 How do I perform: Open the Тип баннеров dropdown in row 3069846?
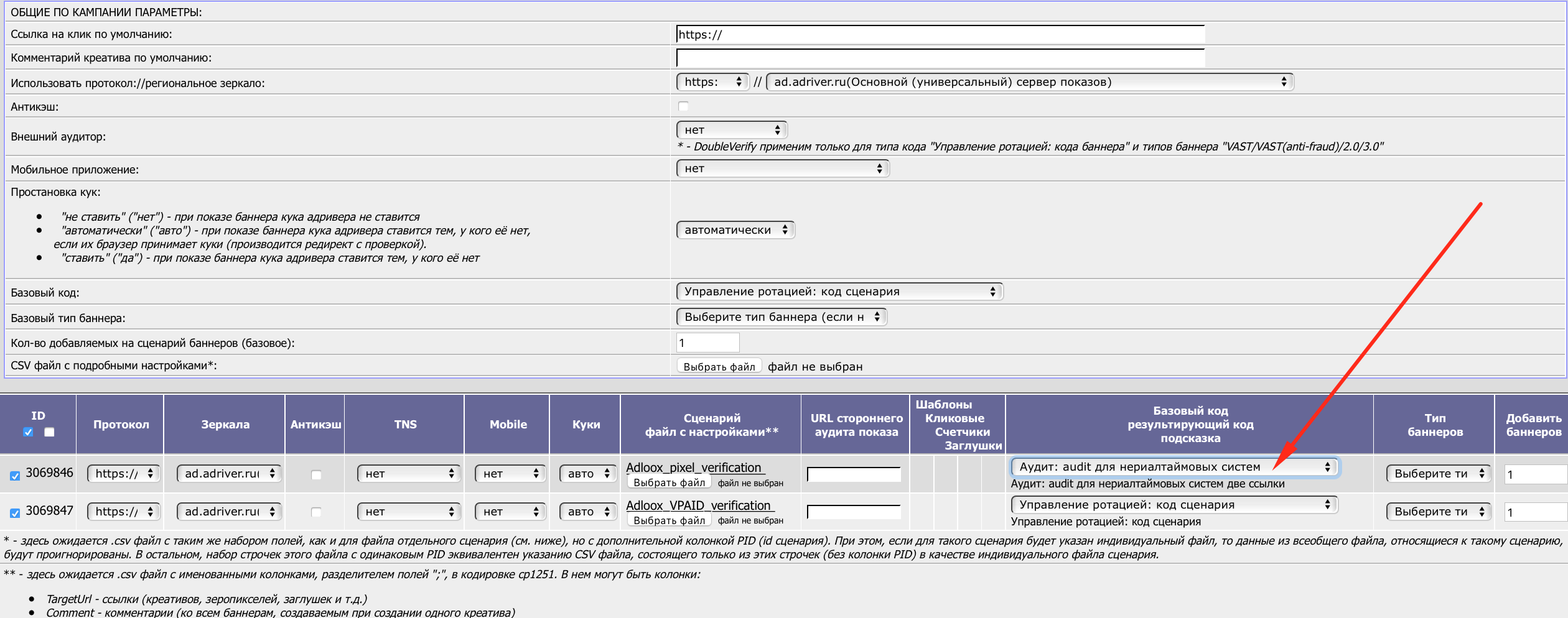(x=1439, y=474)
